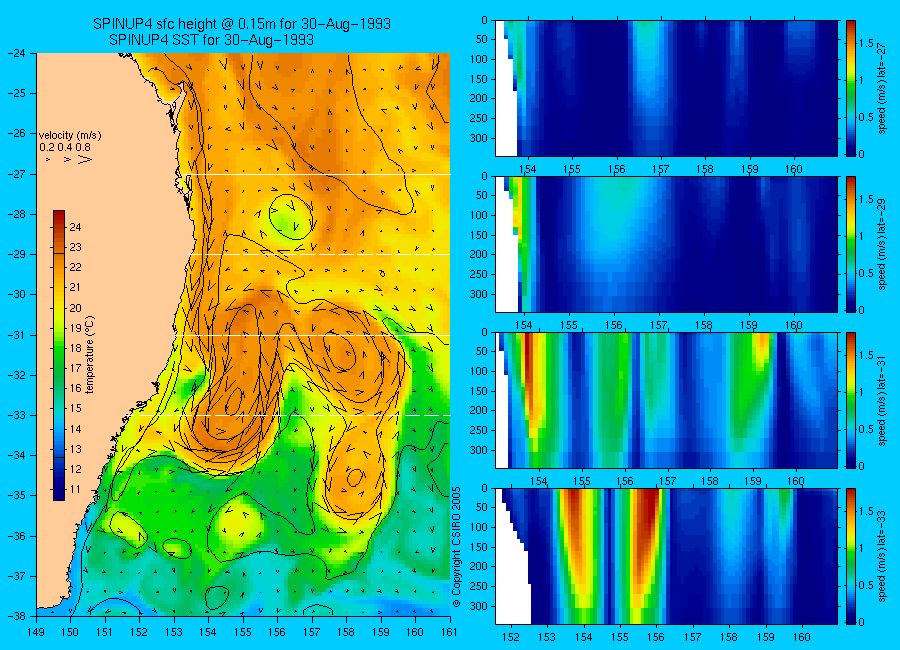The height and width of the screenshot is (650, 900).
Task: Click the "24" value on the temperature scale
Action: pyautogui.click(x=75, y=227)
